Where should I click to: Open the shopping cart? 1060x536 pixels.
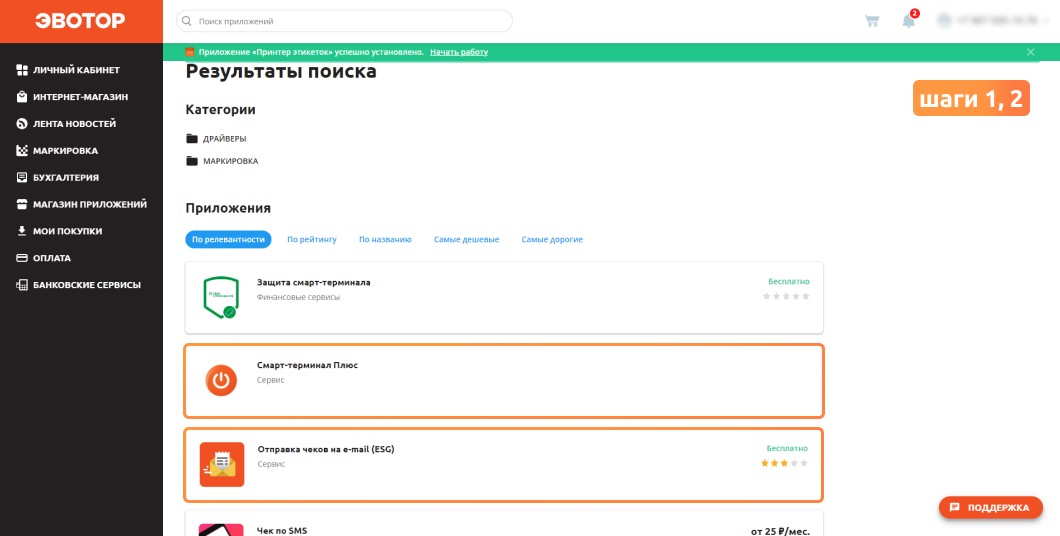872,21
